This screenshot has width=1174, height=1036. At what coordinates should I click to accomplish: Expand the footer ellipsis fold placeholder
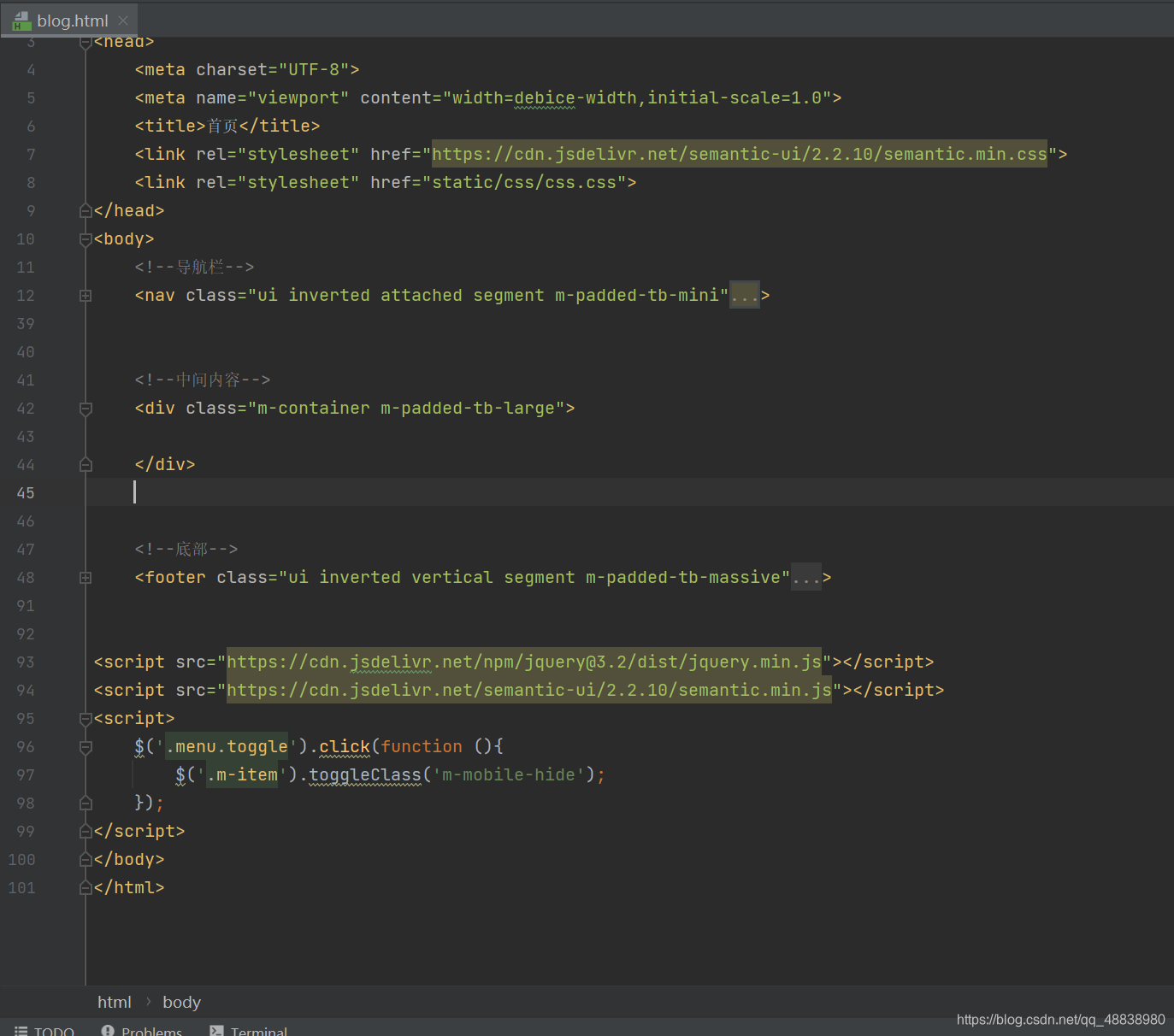(x=805, y=578)
